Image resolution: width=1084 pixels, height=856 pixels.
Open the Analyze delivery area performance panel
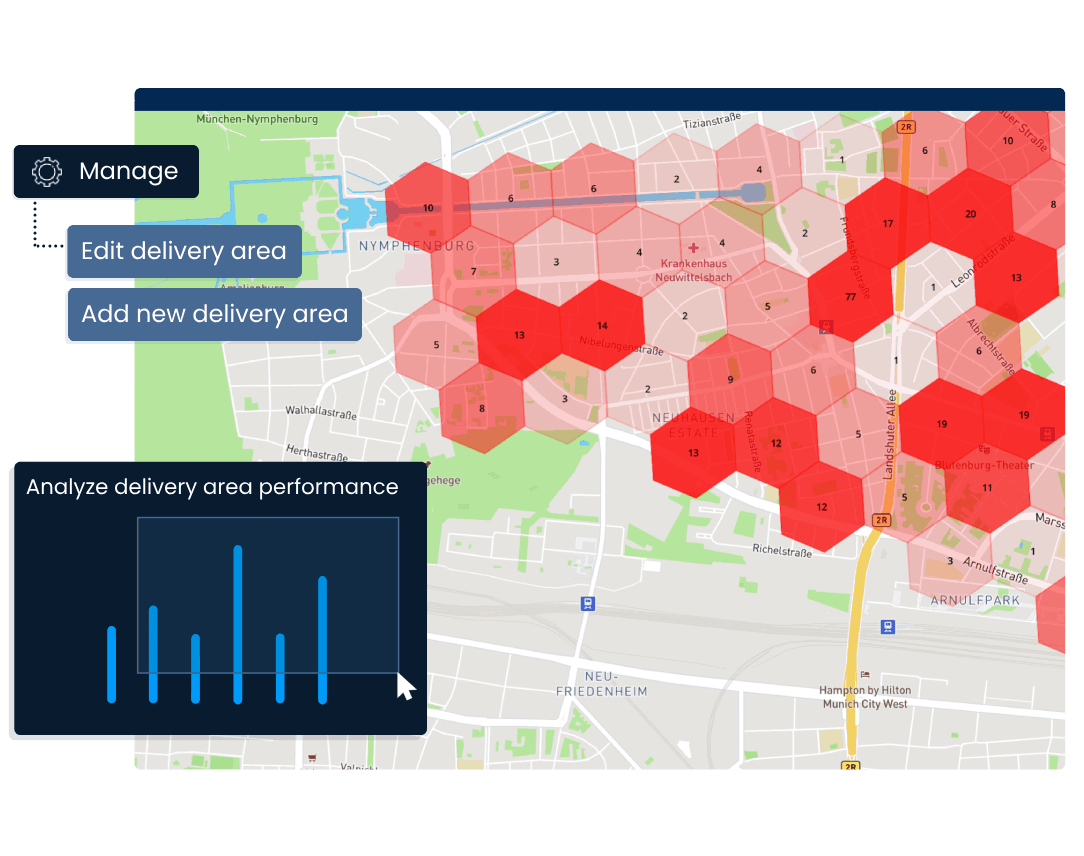[213, 487]
